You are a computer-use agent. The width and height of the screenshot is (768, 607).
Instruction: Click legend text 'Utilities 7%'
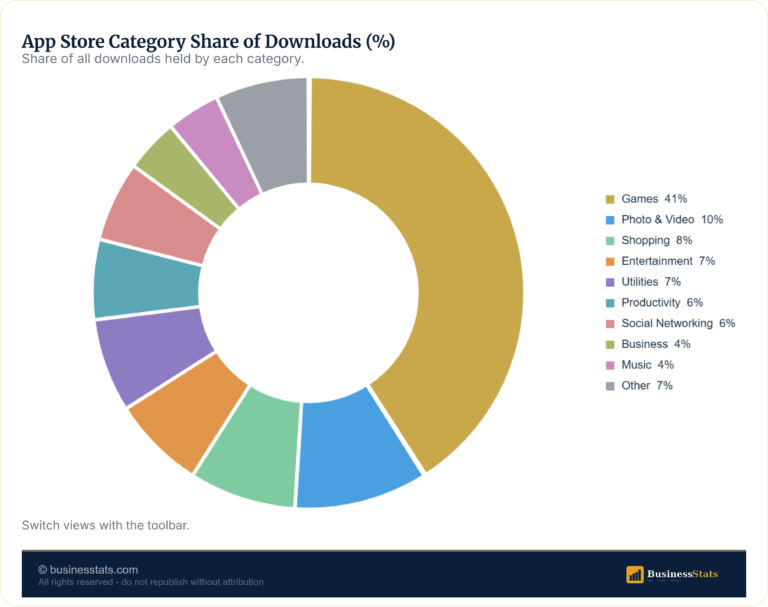(651, 282)
